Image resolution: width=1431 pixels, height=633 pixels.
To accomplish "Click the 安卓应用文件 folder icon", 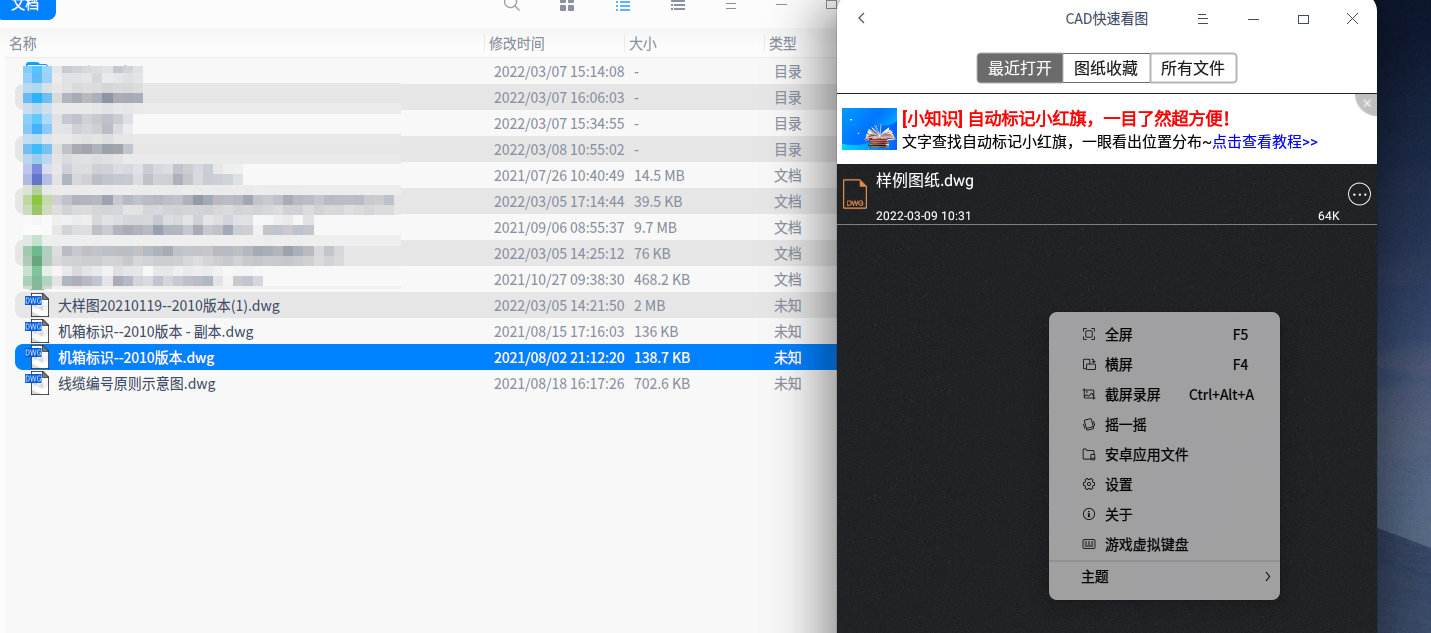I will tap(1089, 455).
